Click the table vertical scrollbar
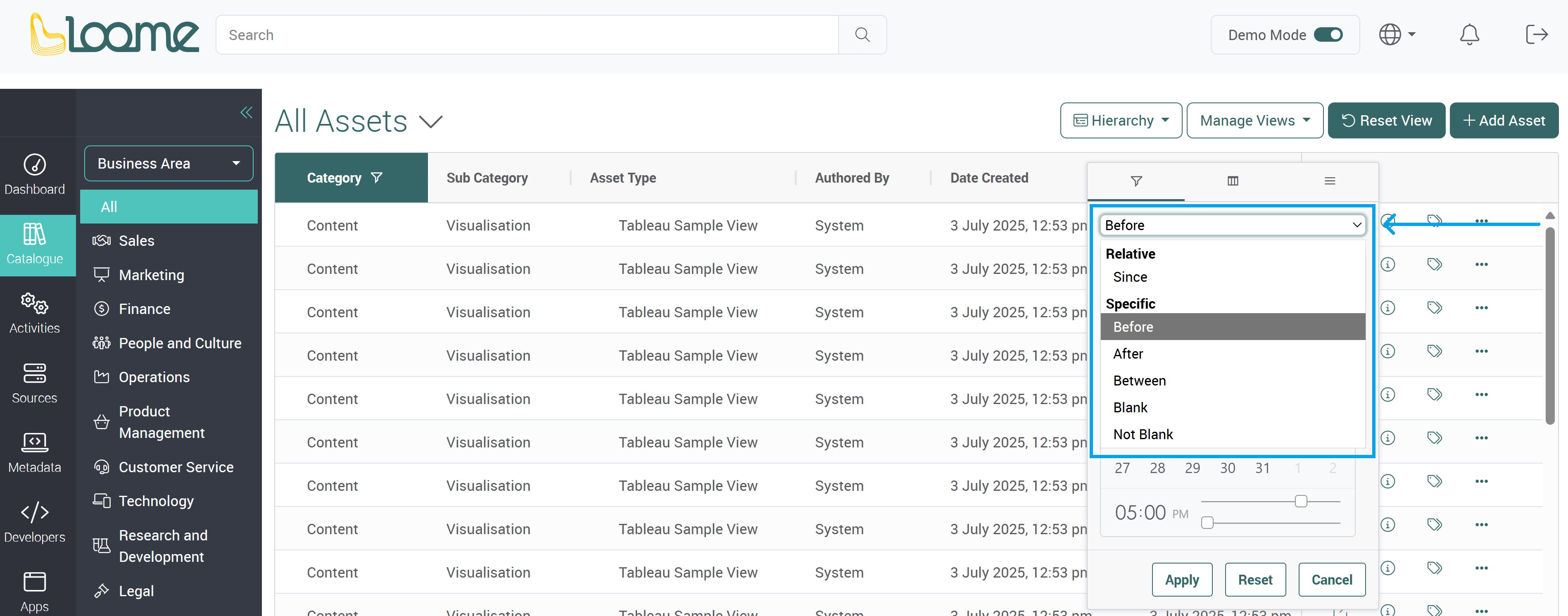 pos(1550,326)
